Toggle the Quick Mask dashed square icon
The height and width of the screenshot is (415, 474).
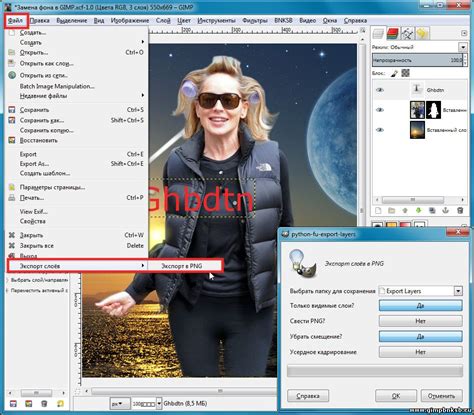[77, 391]
